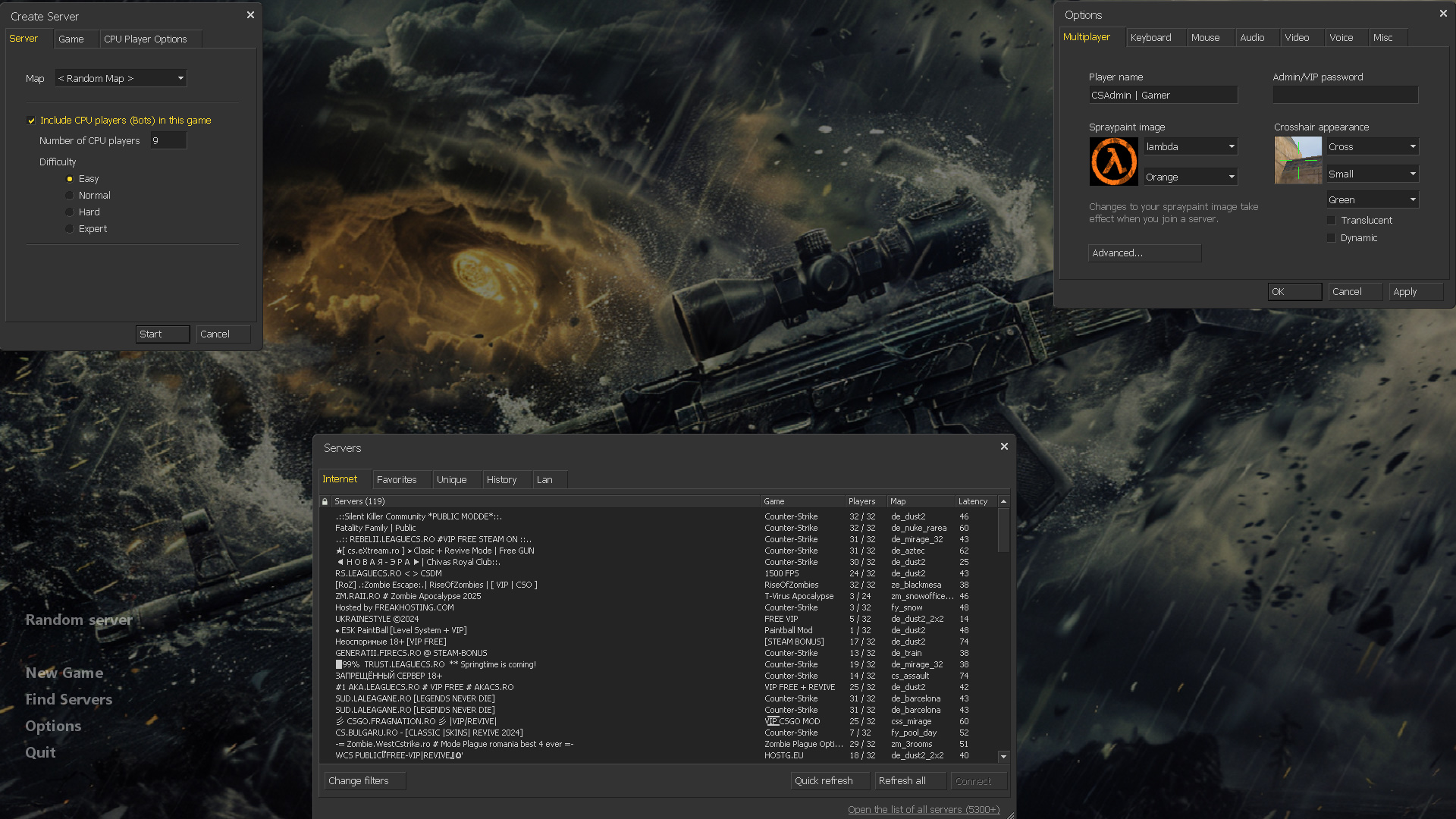The height and width of the screenshot is (819, 1456).
Task: Click the server list scroll up arrow
Action: pos(1003,501)
